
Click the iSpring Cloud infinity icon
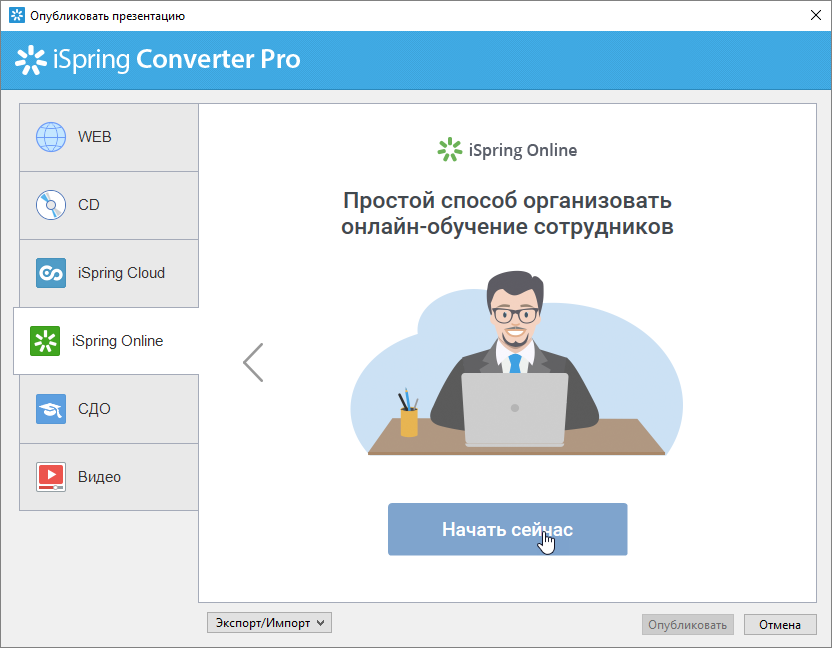(51, 273)
